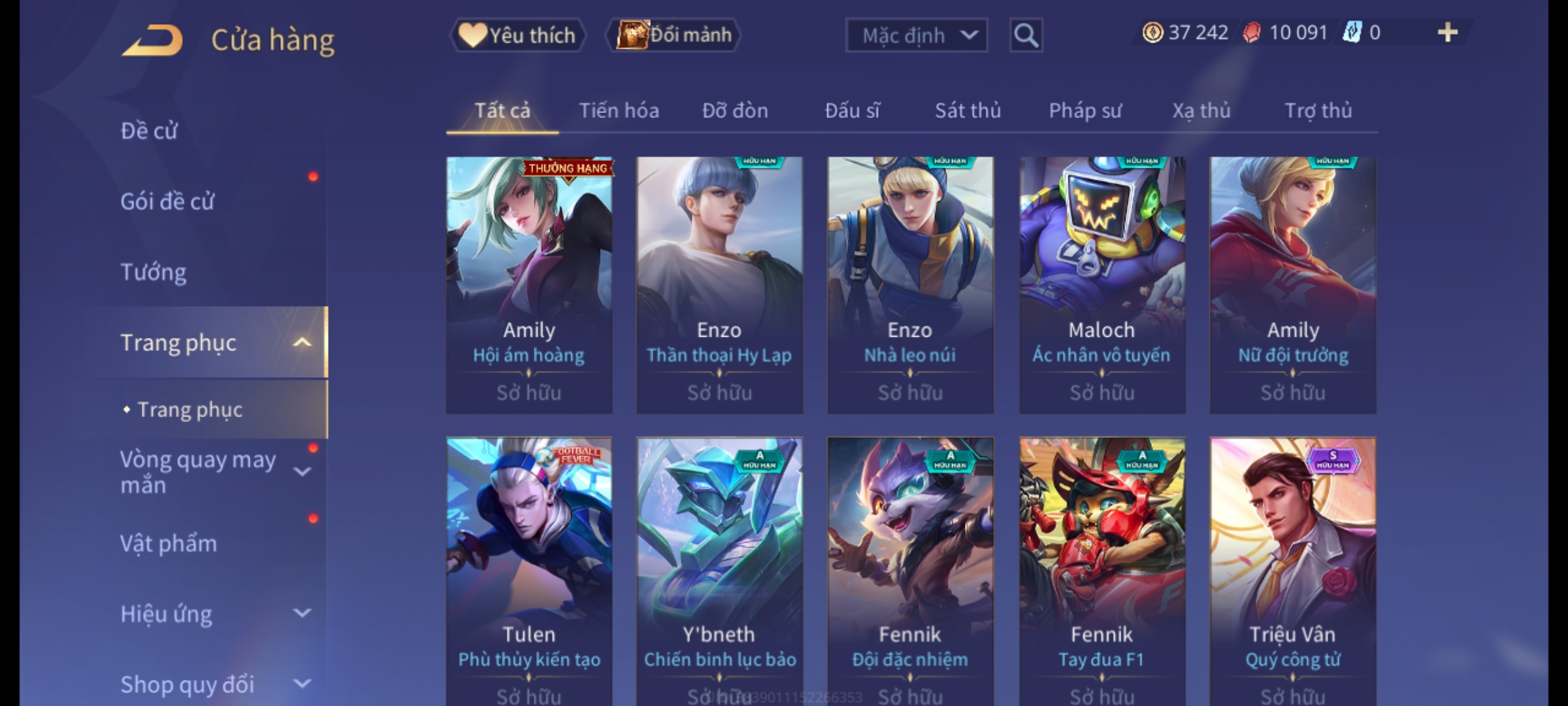The image size is (1568, 706).
Task: Tap the gold coin currency icon
Action: 1152,33
